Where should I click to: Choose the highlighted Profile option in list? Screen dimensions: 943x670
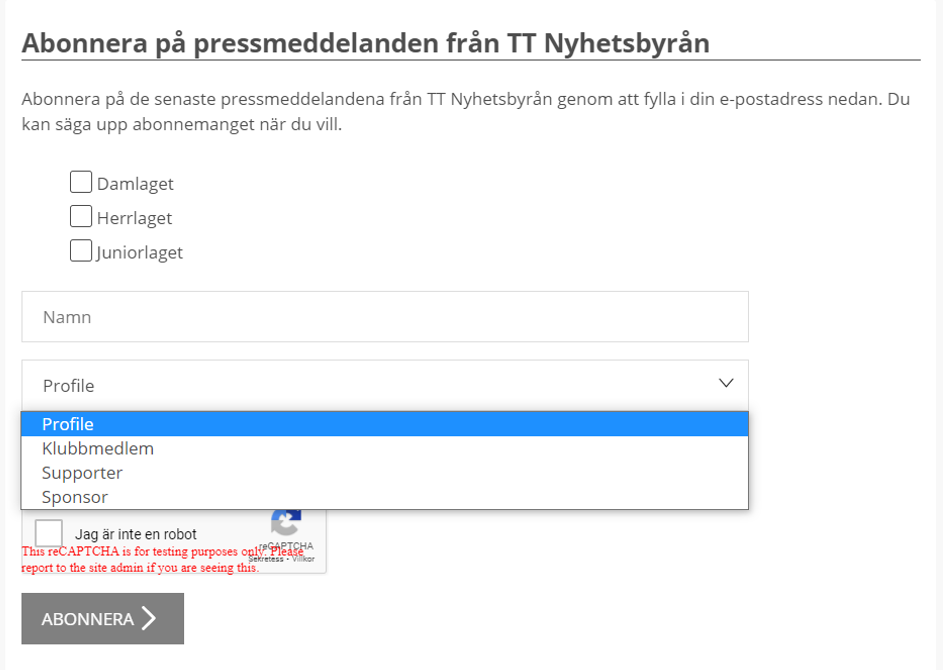pos(385,424)
